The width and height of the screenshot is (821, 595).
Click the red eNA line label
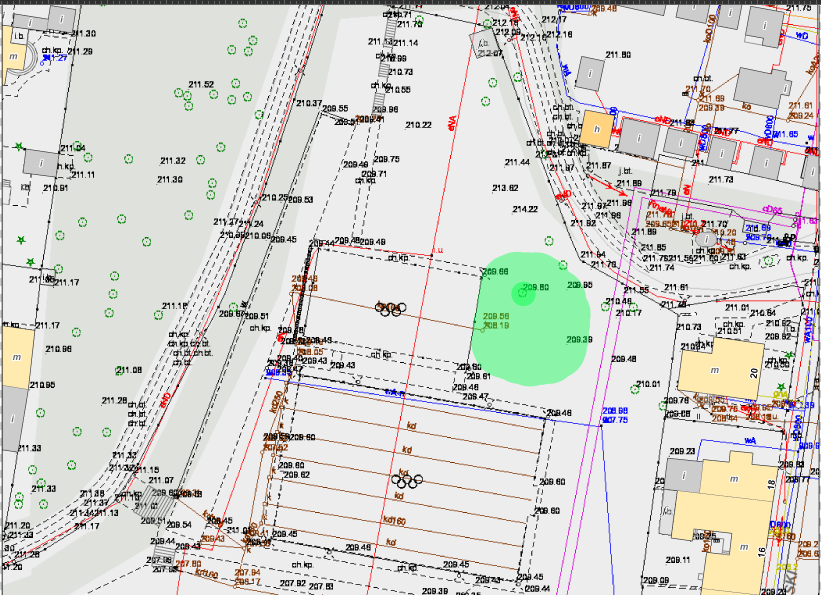(x=452, y=126)
